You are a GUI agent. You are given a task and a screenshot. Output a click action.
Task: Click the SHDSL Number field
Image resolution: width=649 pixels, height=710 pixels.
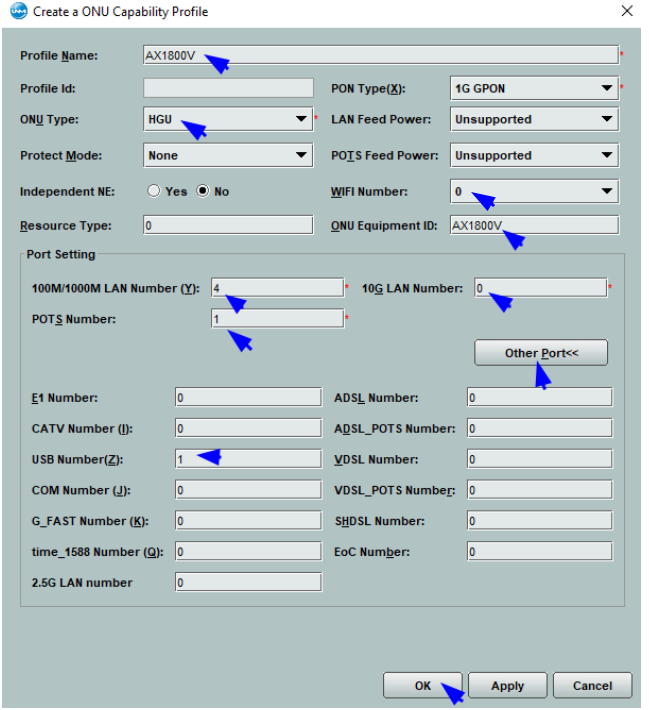click(540, 520)
